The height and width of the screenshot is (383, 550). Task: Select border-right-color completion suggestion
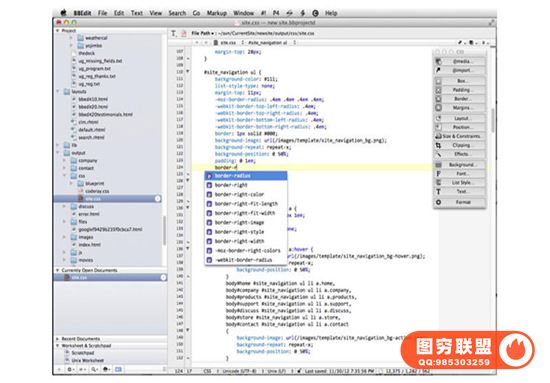246,194
